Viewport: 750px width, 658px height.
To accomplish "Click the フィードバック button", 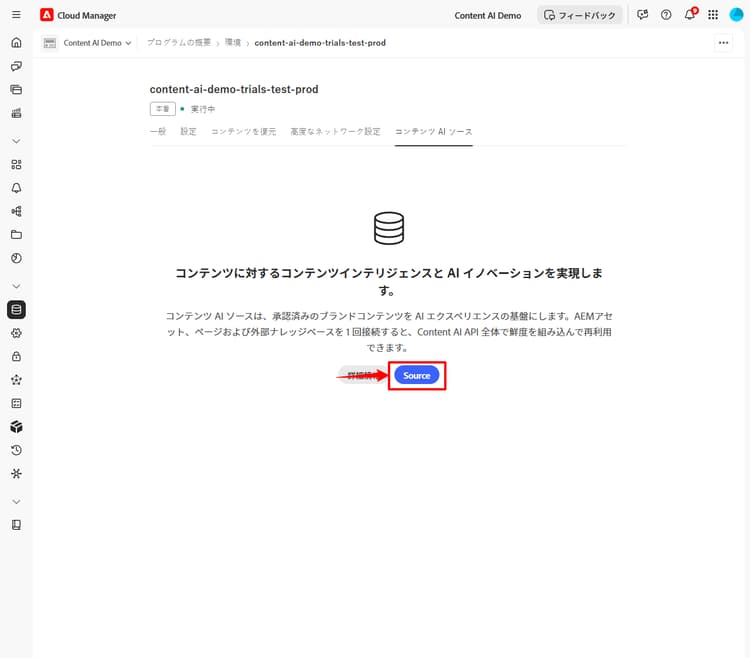I will coord(580,15).
